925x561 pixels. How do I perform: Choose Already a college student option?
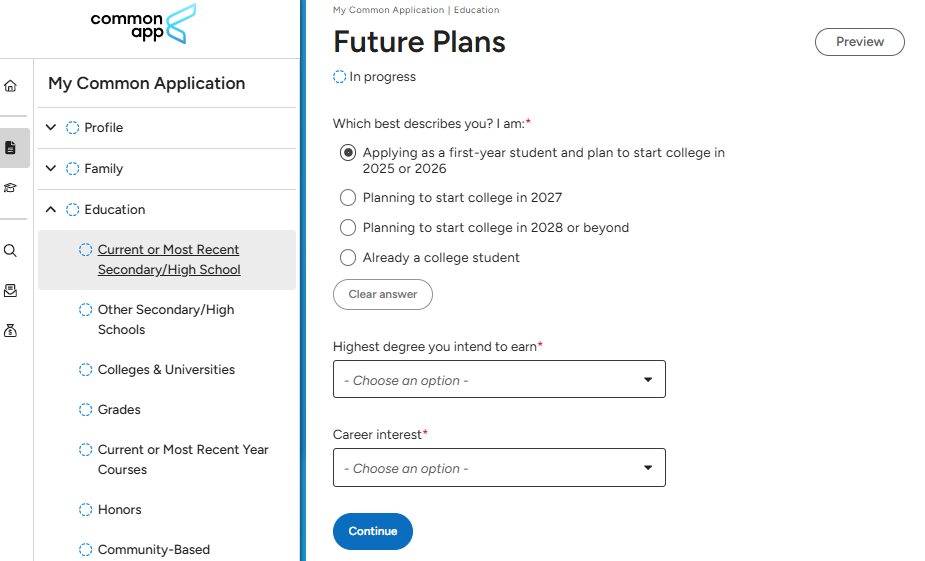348,258
